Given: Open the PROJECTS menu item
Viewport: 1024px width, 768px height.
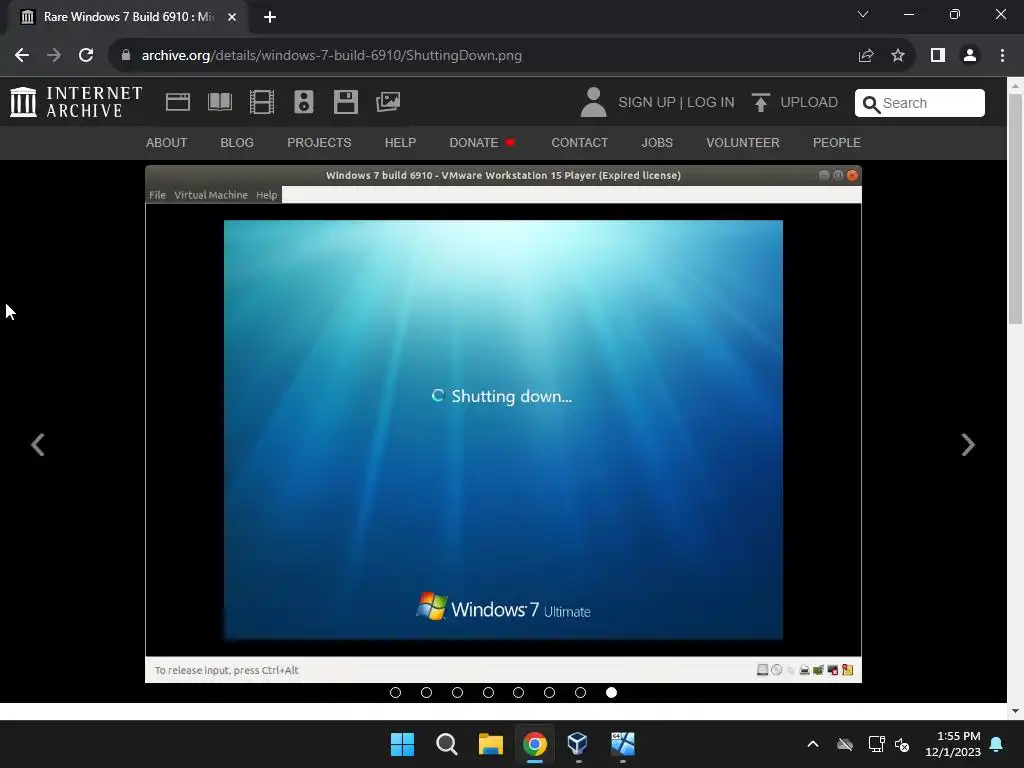Looking at the screenshot, I should [319, 142].
